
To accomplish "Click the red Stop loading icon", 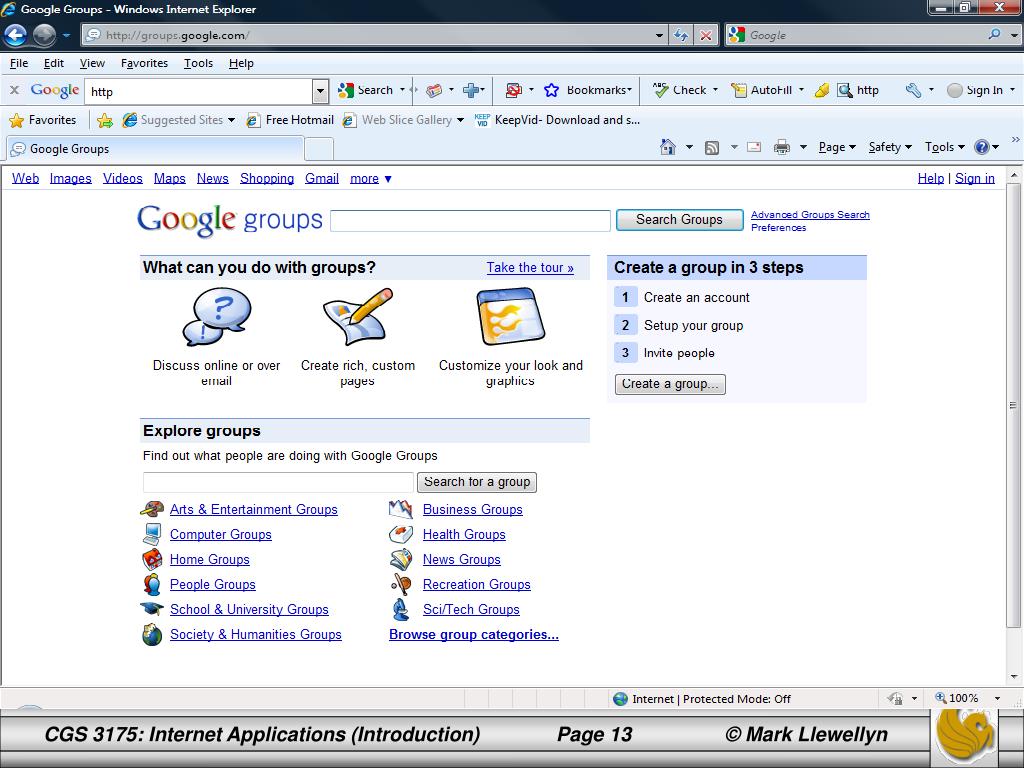I will 706,35.
